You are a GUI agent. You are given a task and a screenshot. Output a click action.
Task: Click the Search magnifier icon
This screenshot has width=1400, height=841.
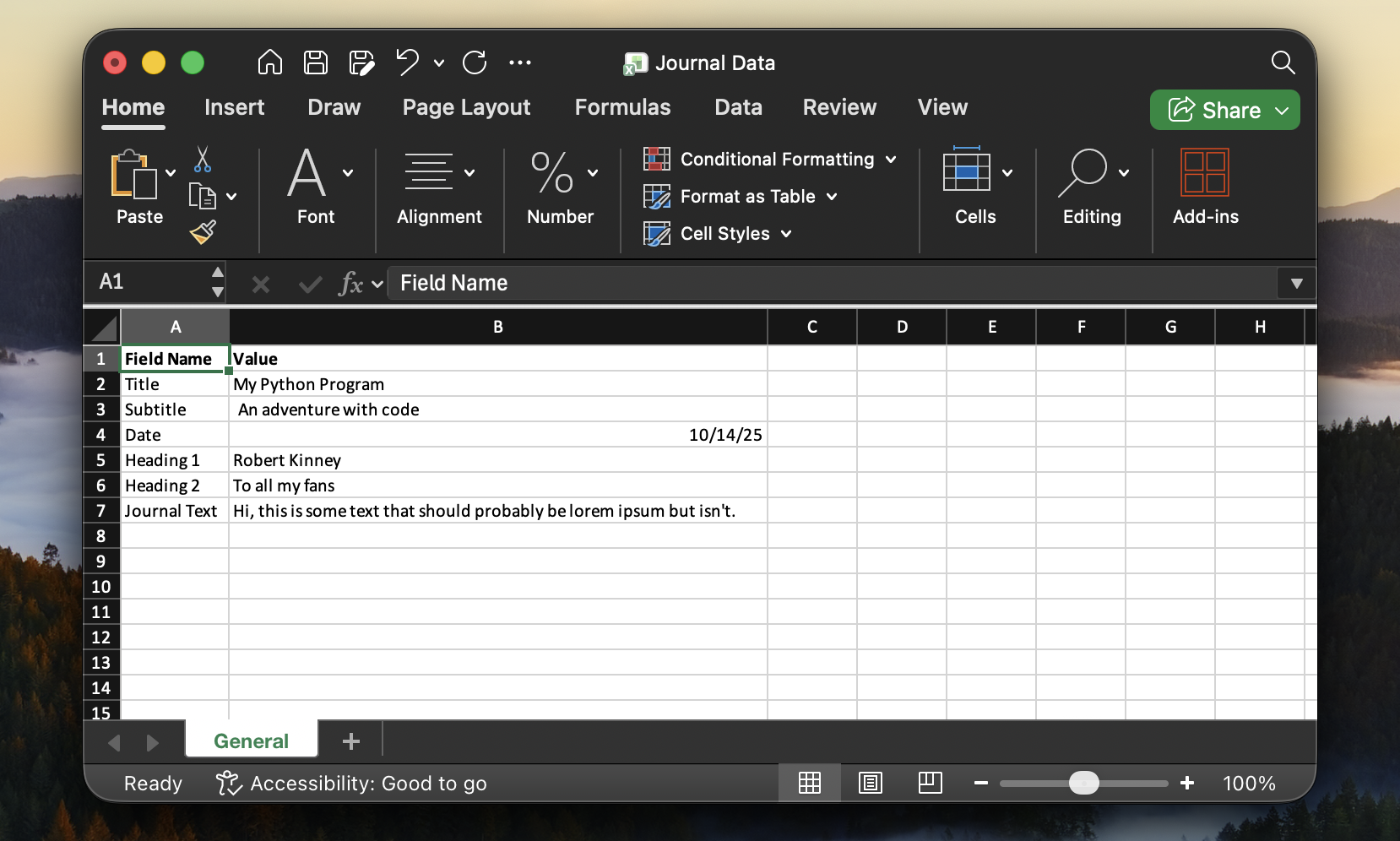point(1281,62)
